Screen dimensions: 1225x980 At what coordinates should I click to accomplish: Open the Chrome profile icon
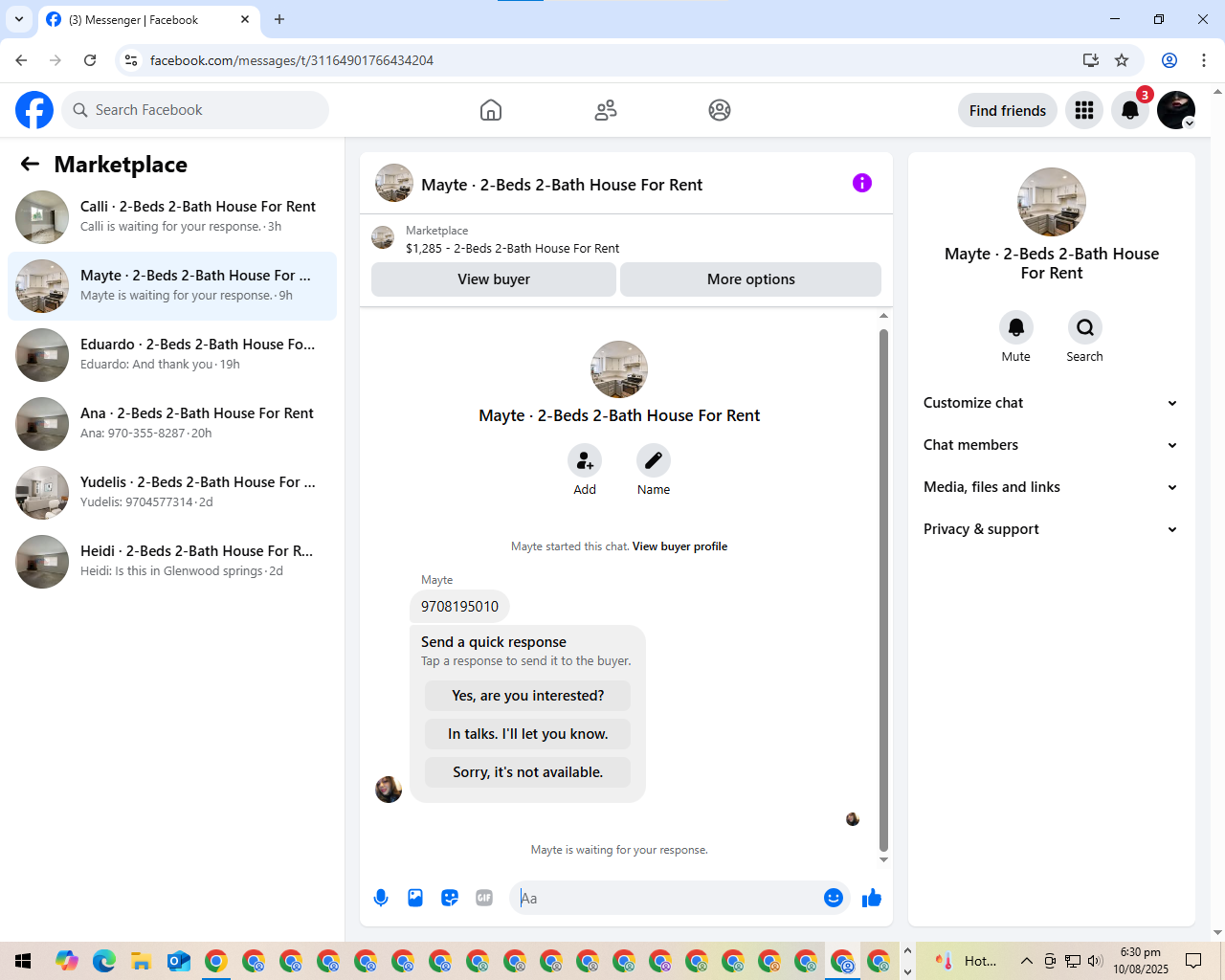(x=1169, y=60)
